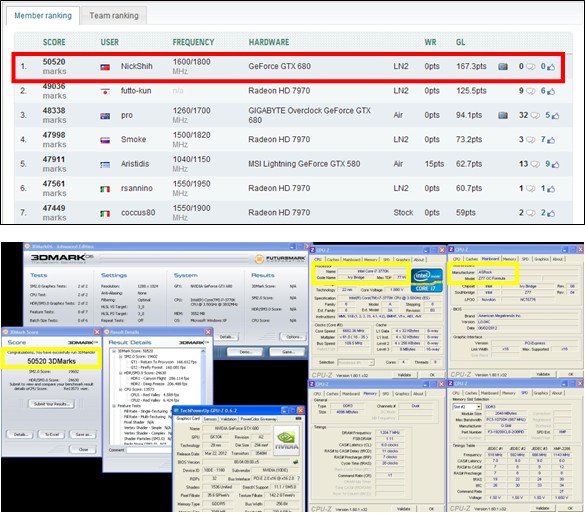
Task: Click the MSI Lightning GeForce GTX 580 entry
Action: click(304, 164)
